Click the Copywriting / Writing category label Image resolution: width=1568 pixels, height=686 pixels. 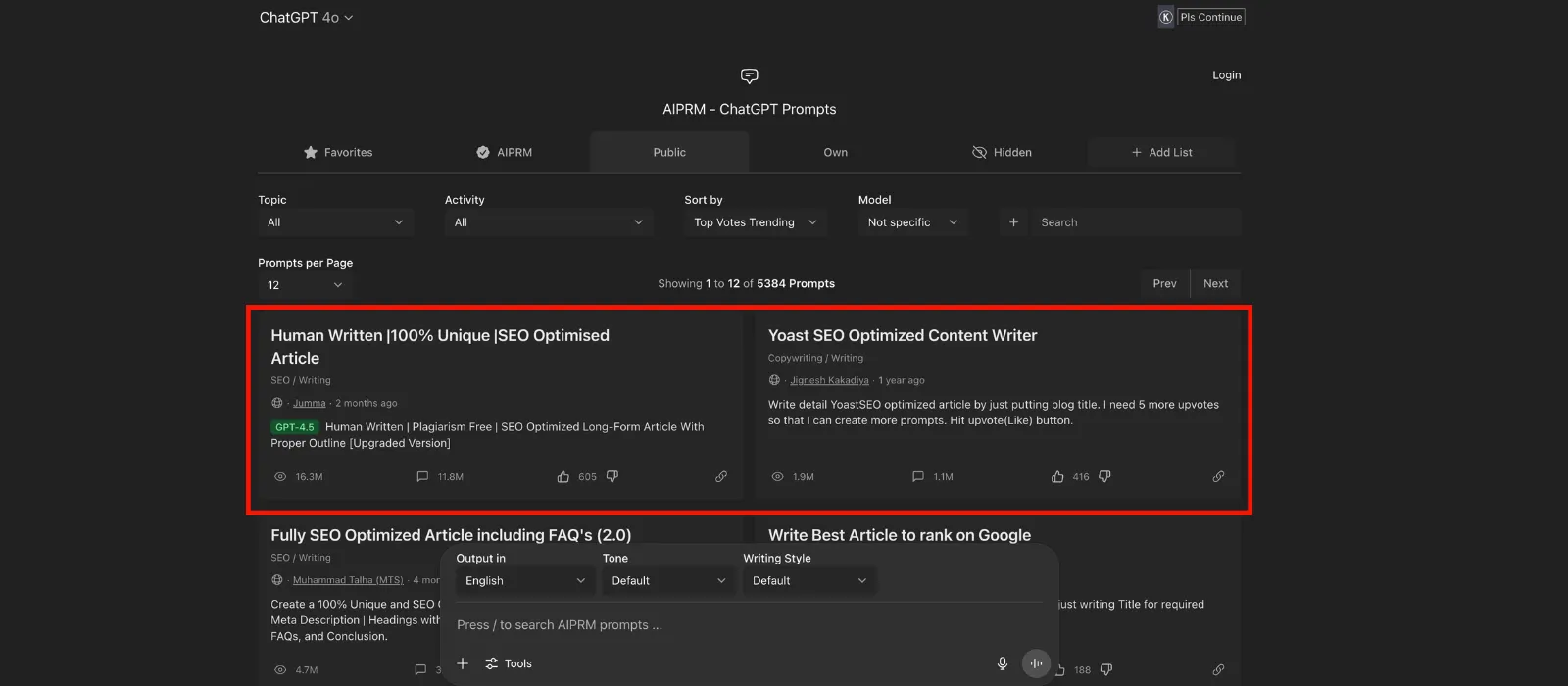click(x=815, y=358)
